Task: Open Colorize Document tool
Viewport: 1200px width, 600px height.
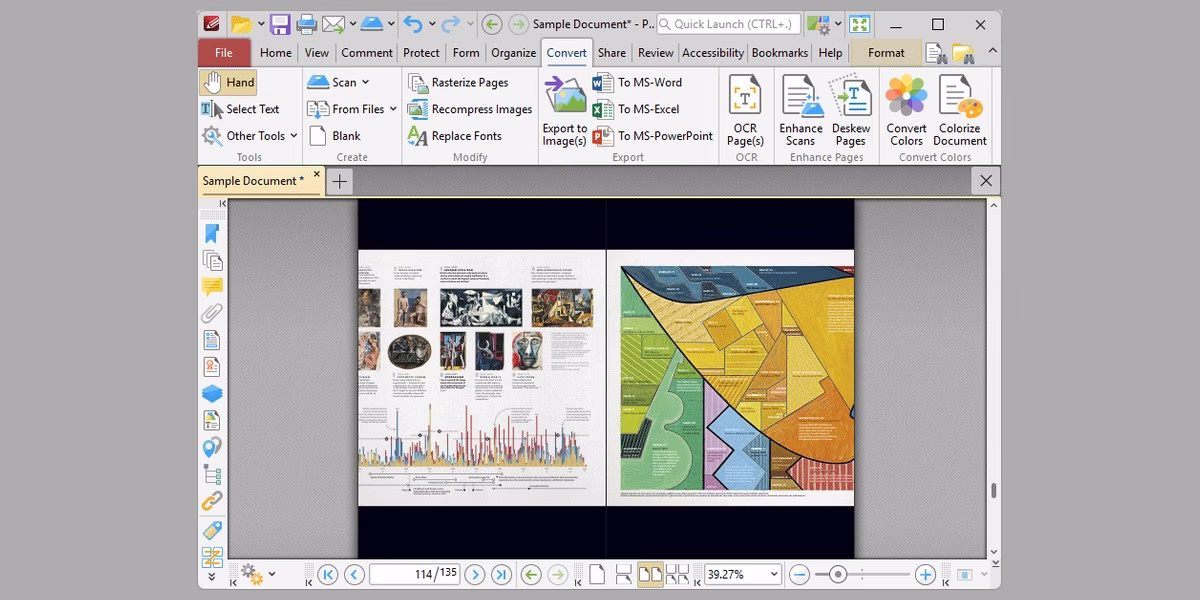Action: (960, 110)
